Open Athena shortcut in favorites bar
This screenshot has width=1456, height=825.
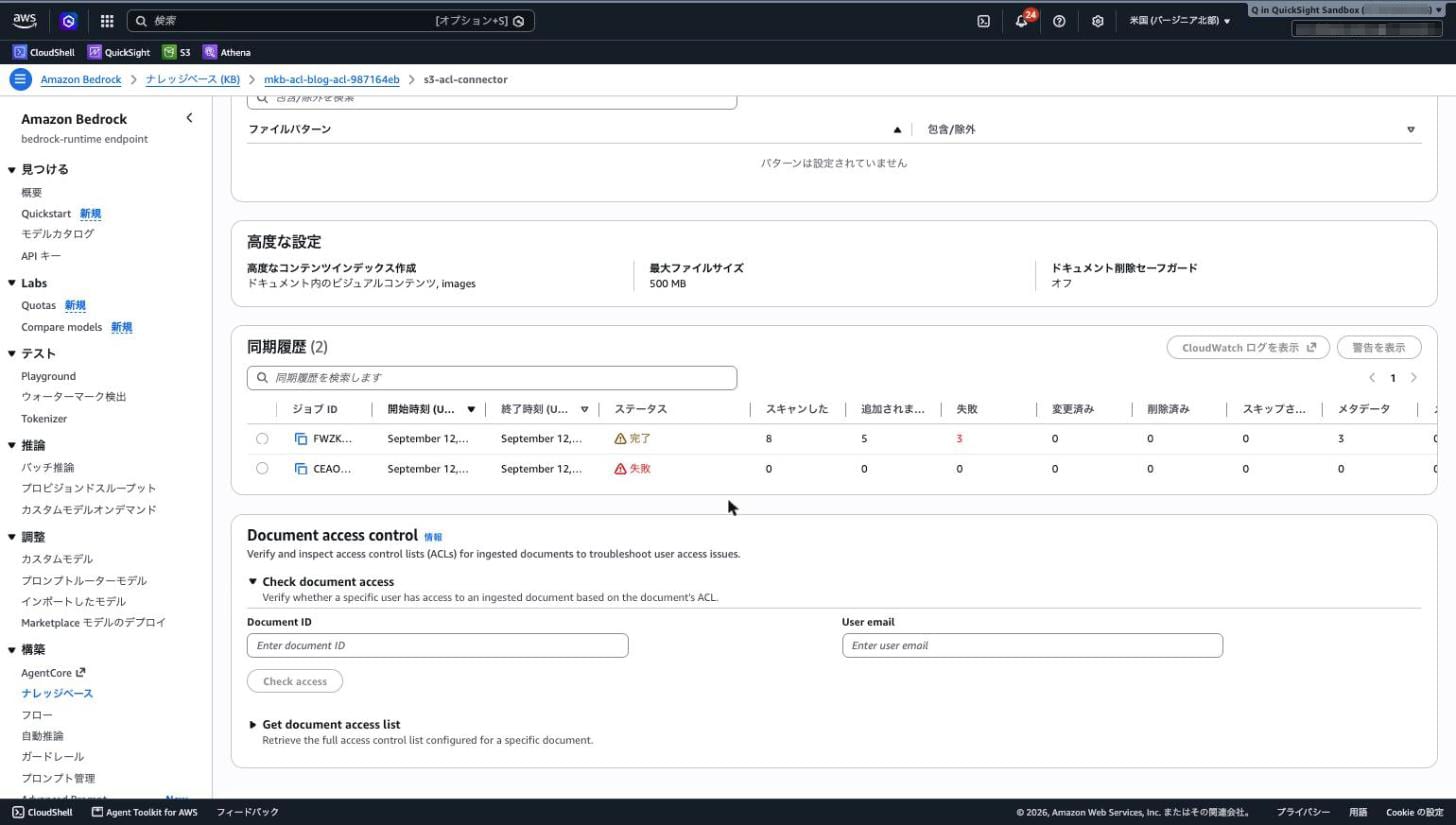227,52
